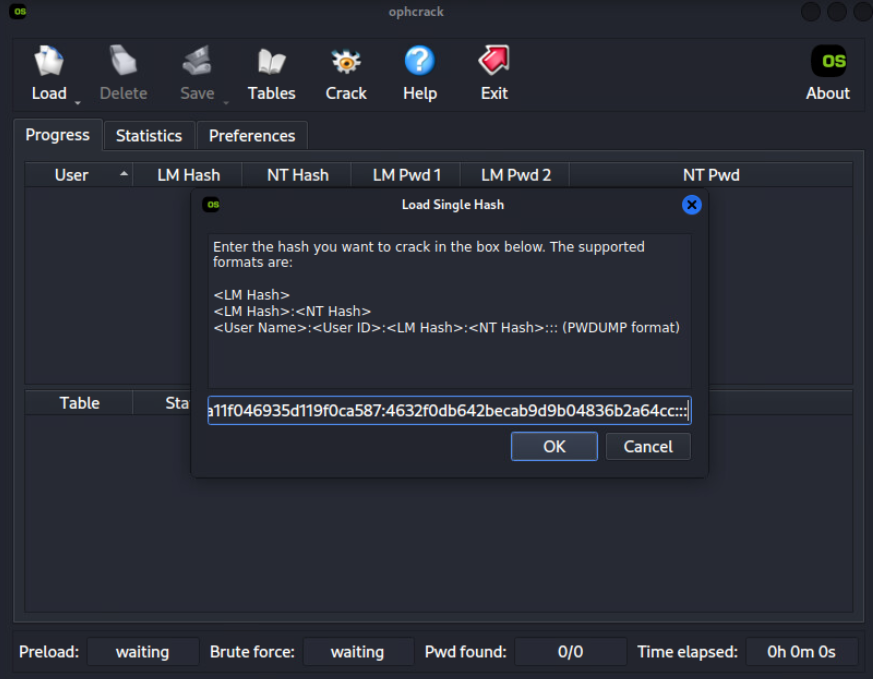The image size is (873, 679).
Task: Open the About ophcrack icon
Action: click(x=828, y=61)
